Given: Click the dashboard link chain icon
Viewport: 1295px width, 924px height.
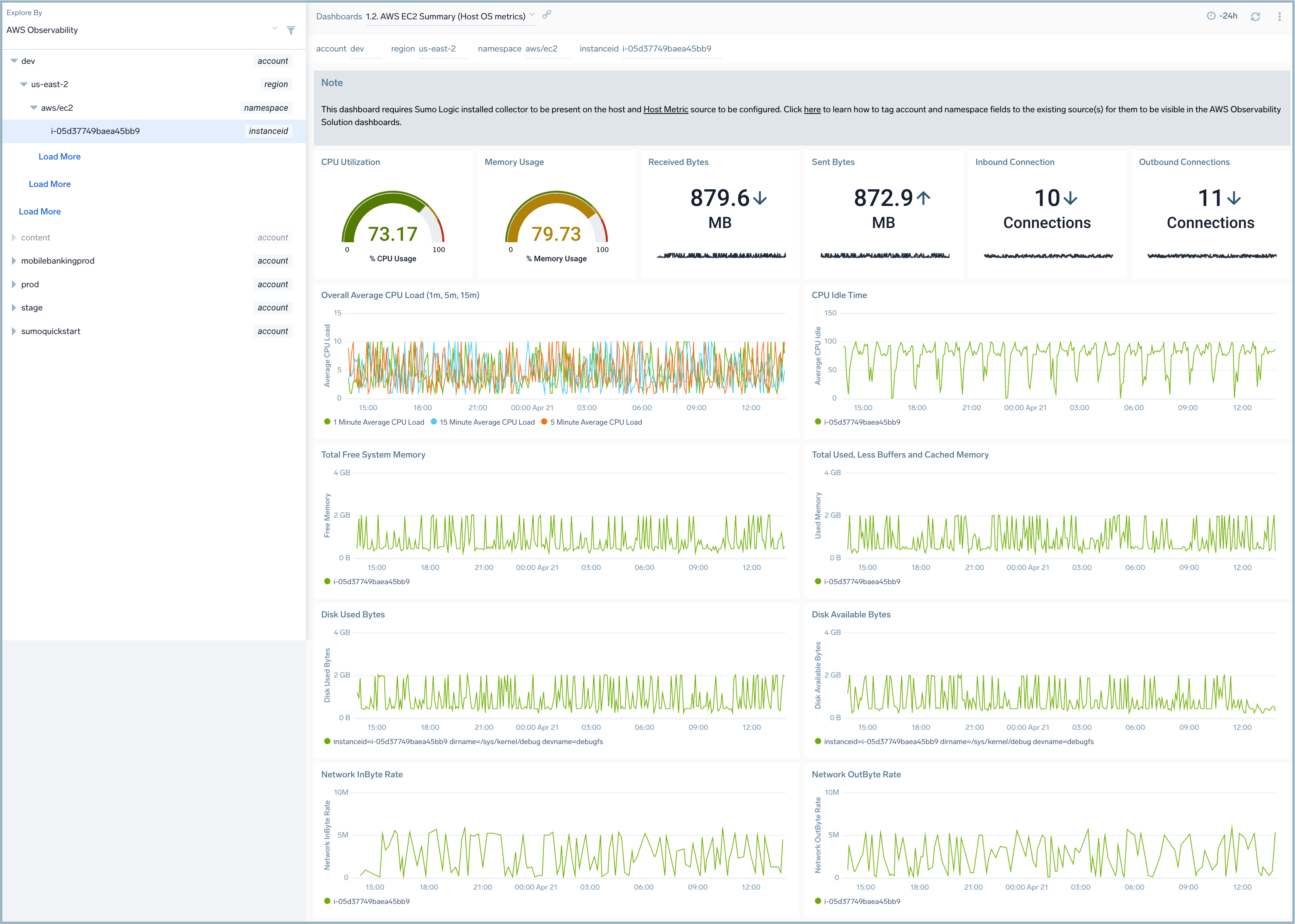Looking at the screenshot, I should point(546,15).
